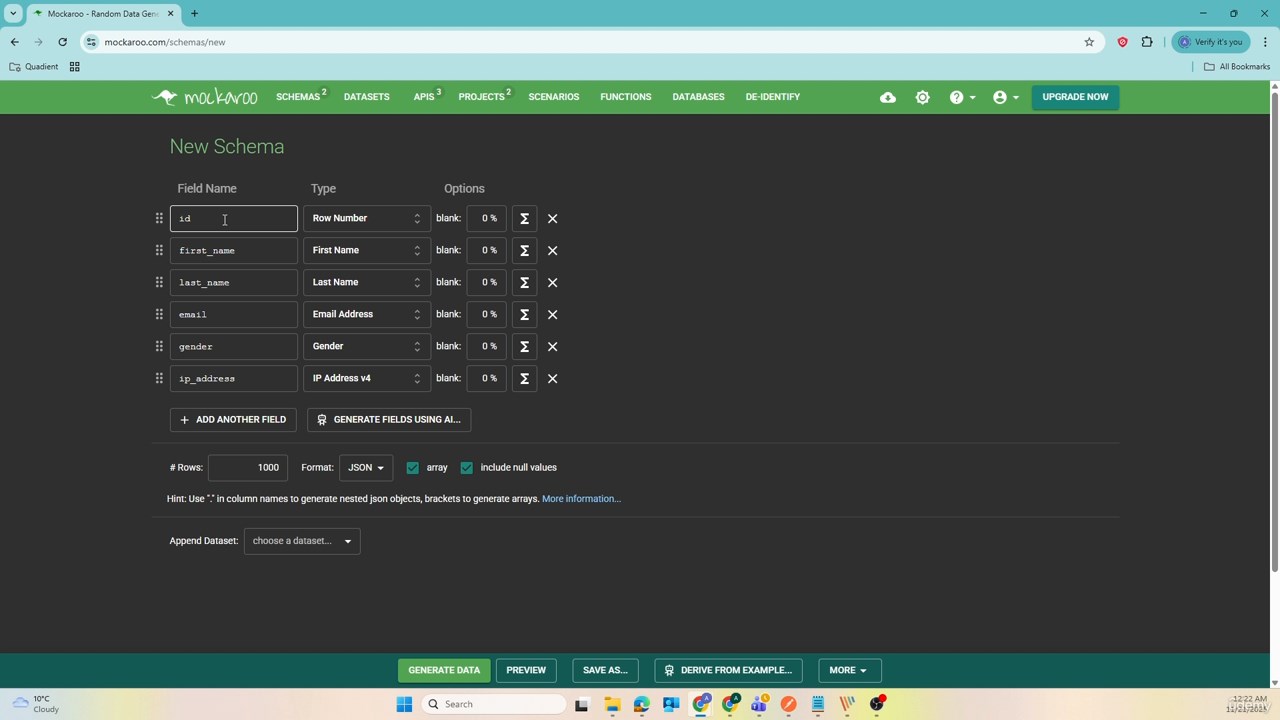This screenshot has width=1280, height=720.
Task: Click Add Another Field button
Action: coord(233,419)
